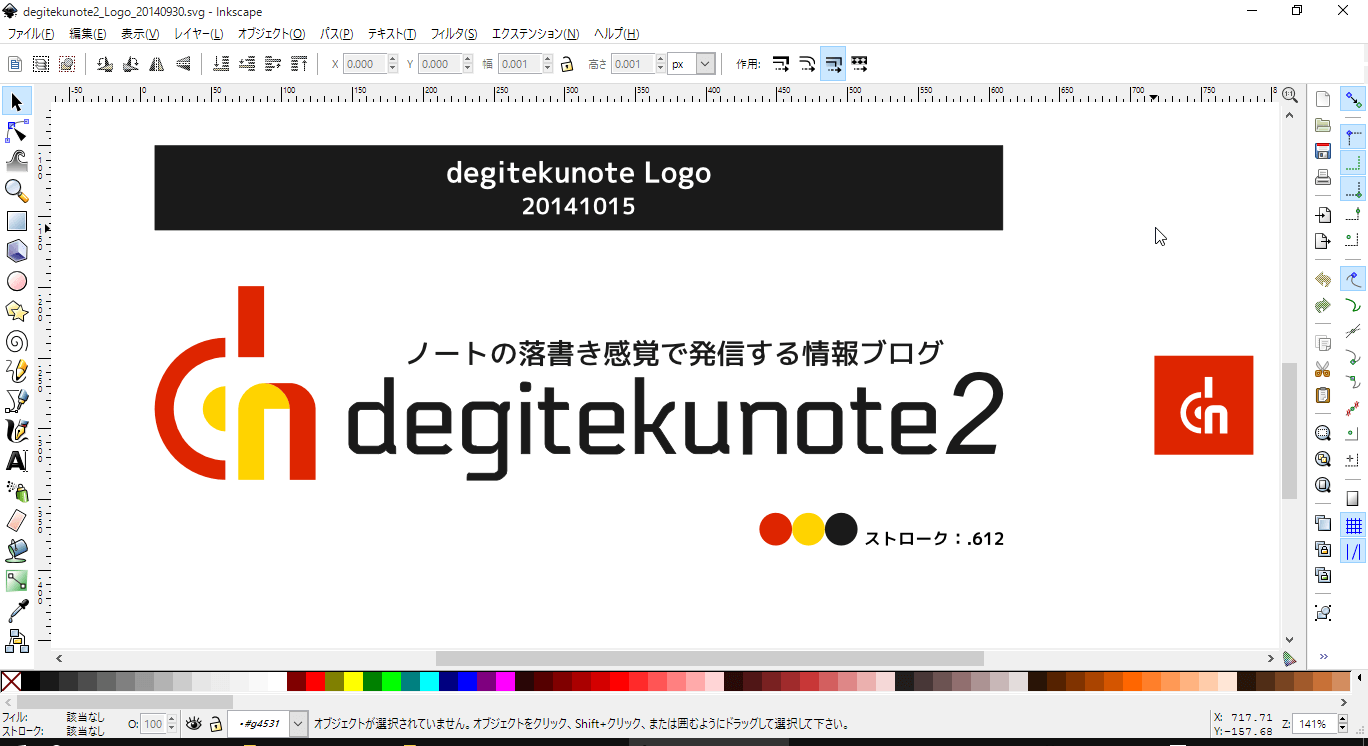Select the Color picker dropper tool
Image resolution: width=1368 pixels, height=746 pixels.
(17, 611)
